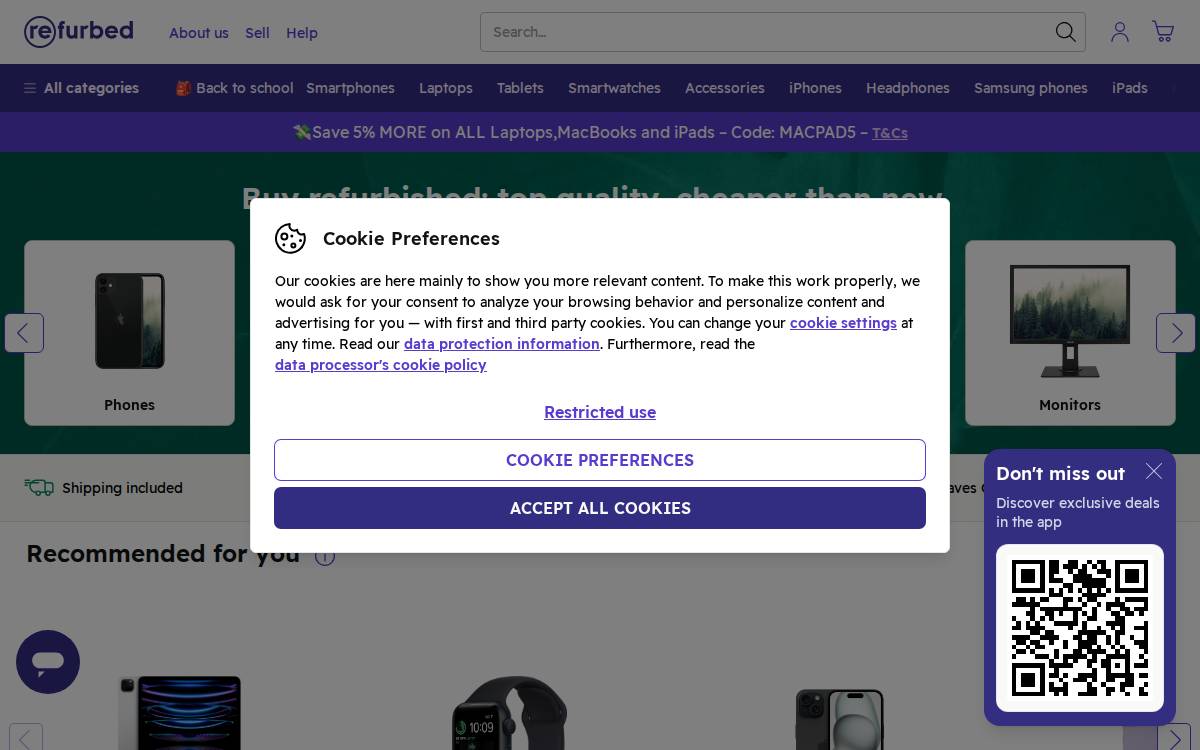
Task: Open data protection information link
Action: tap(502, 344)
